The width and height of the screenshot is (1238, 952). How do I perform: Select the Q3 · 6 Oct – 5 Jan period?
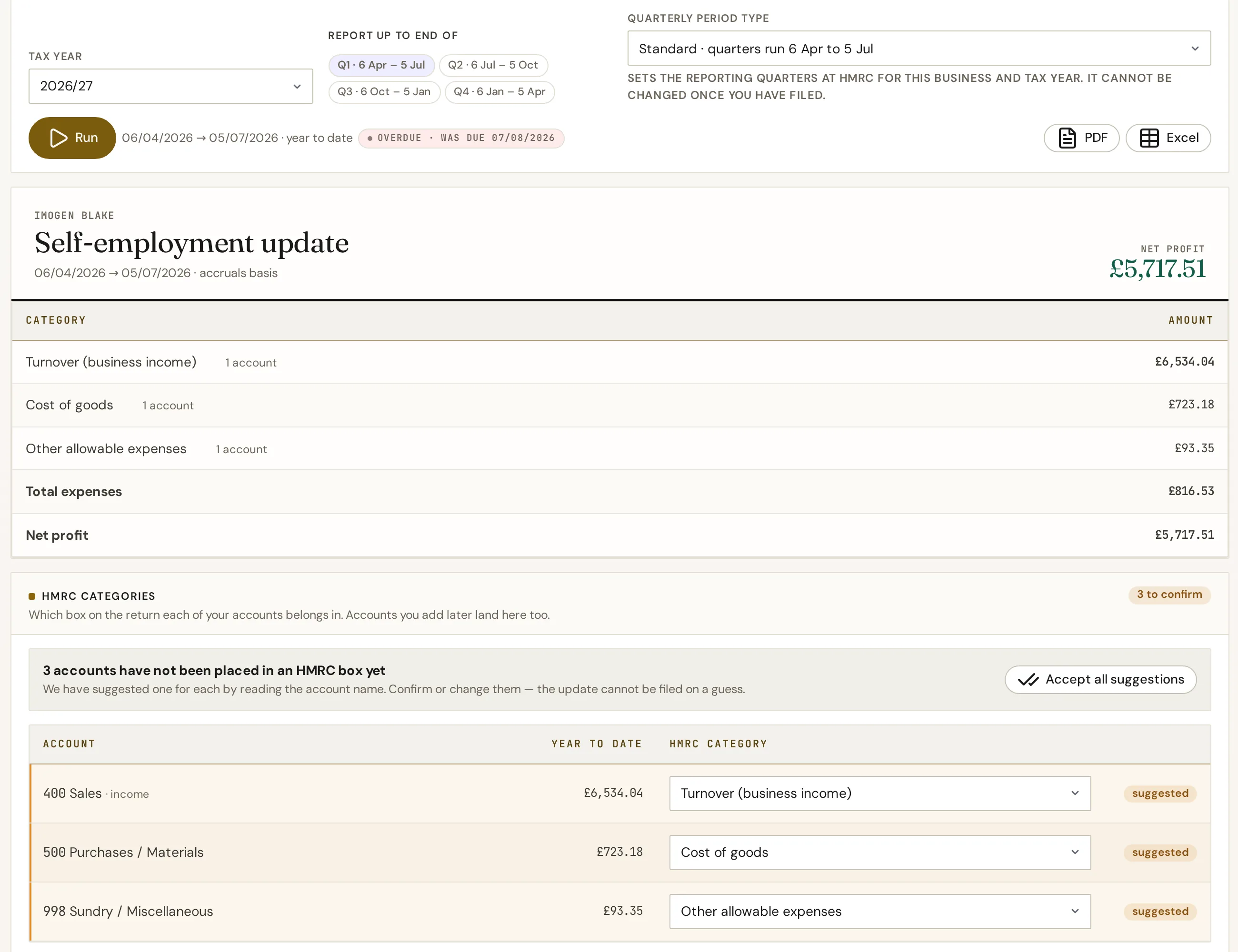coord(384,92)
